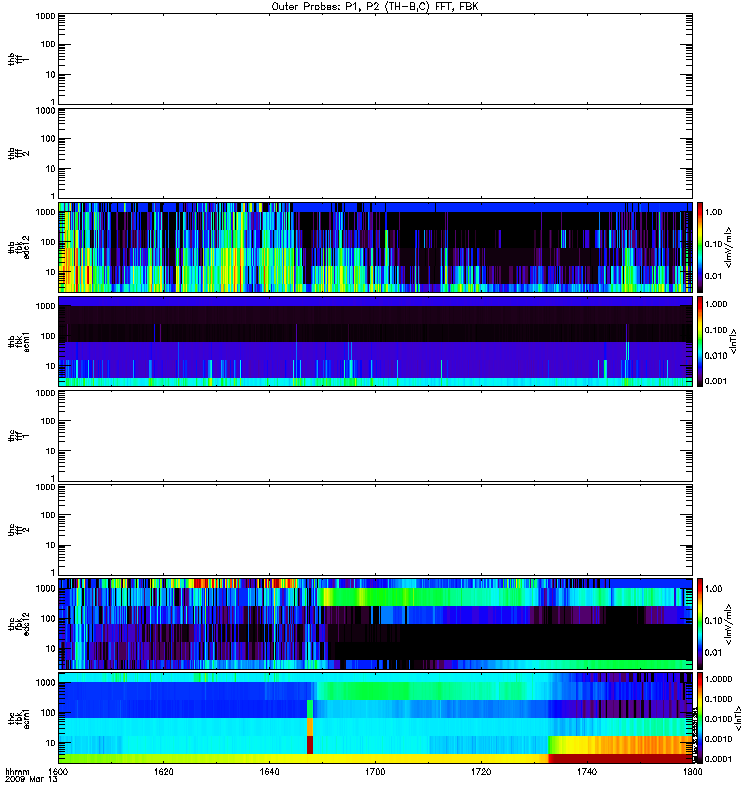Click the thb fbk scm1 color bar

click(x=700, y=341)
